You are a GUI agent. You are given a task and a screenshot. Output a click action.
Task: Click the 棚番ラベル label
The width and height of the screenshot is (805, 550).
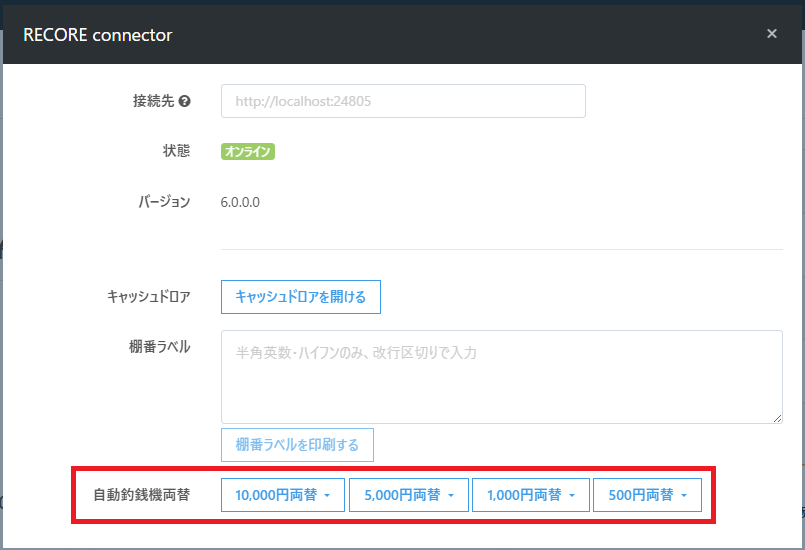coord(160,347)
